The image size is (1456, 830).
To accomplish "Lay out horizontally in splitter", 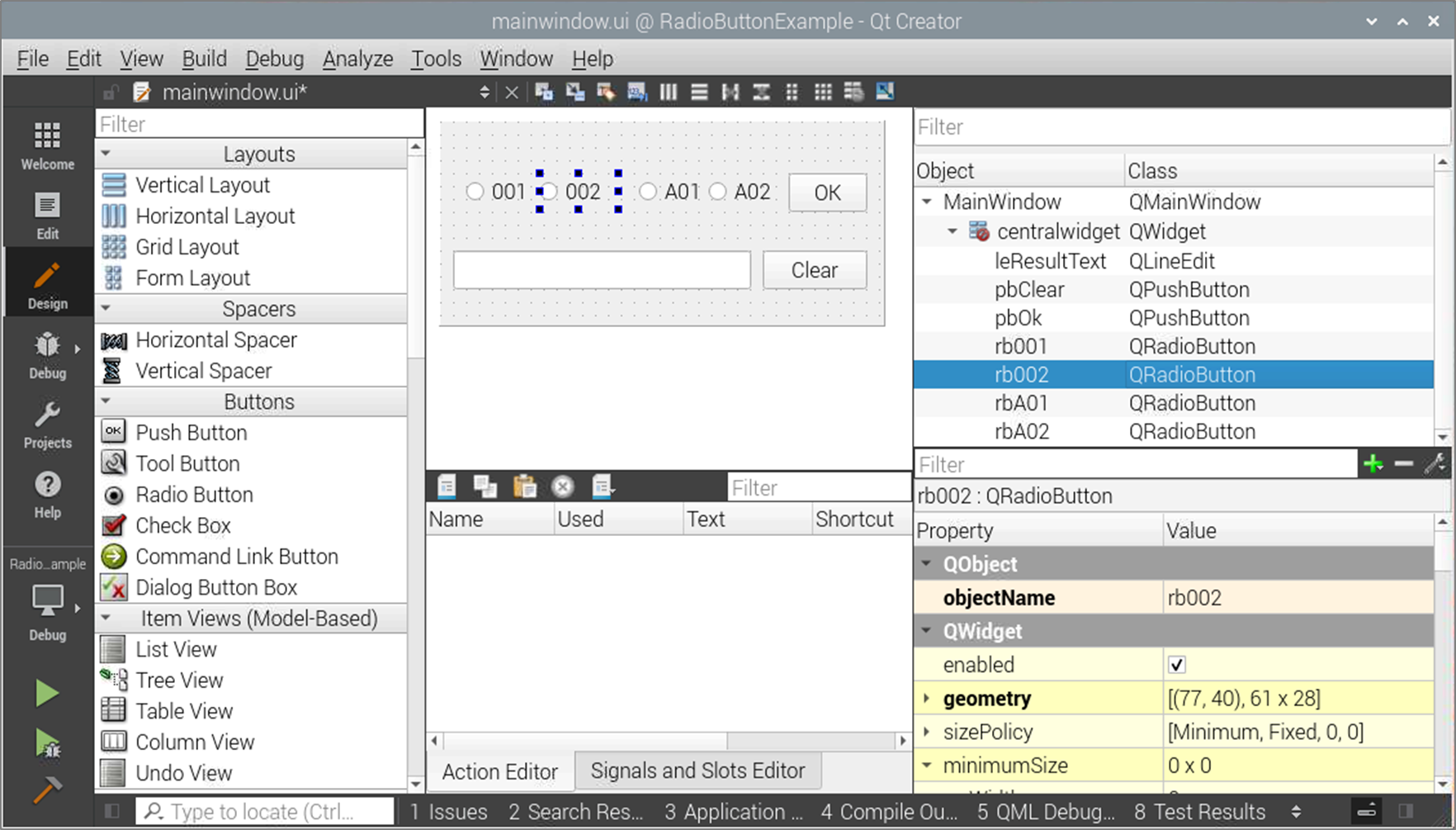I will tap(730, 92).
